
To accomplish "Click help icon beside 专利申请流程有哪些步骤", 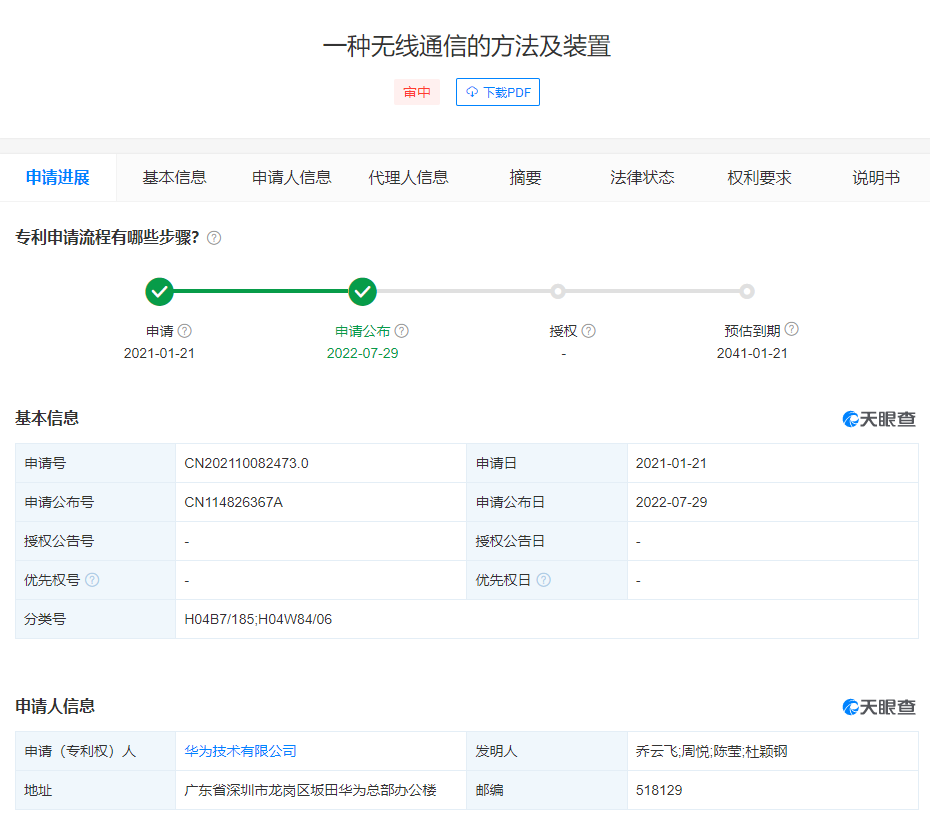I will click(x=214, y=238).
